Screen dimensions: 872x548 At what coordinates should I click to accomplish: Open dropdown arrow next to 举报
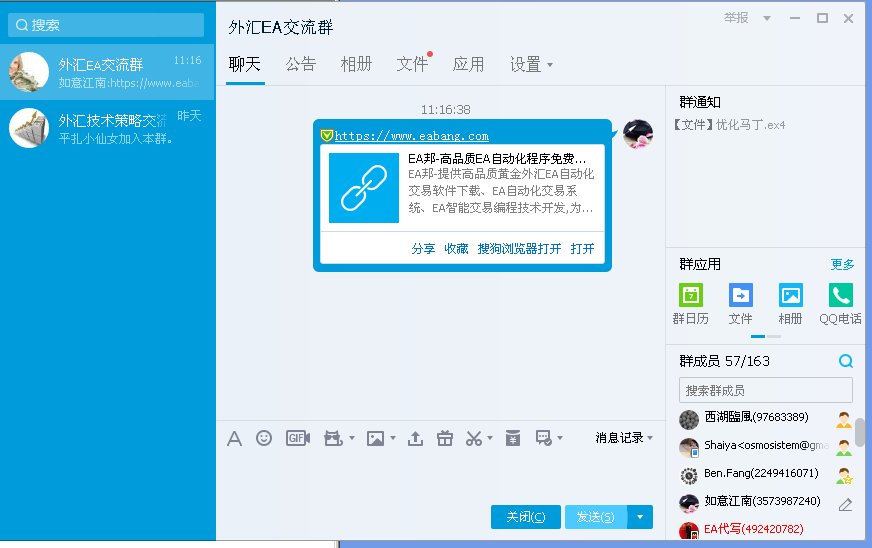tap(767, 18)
